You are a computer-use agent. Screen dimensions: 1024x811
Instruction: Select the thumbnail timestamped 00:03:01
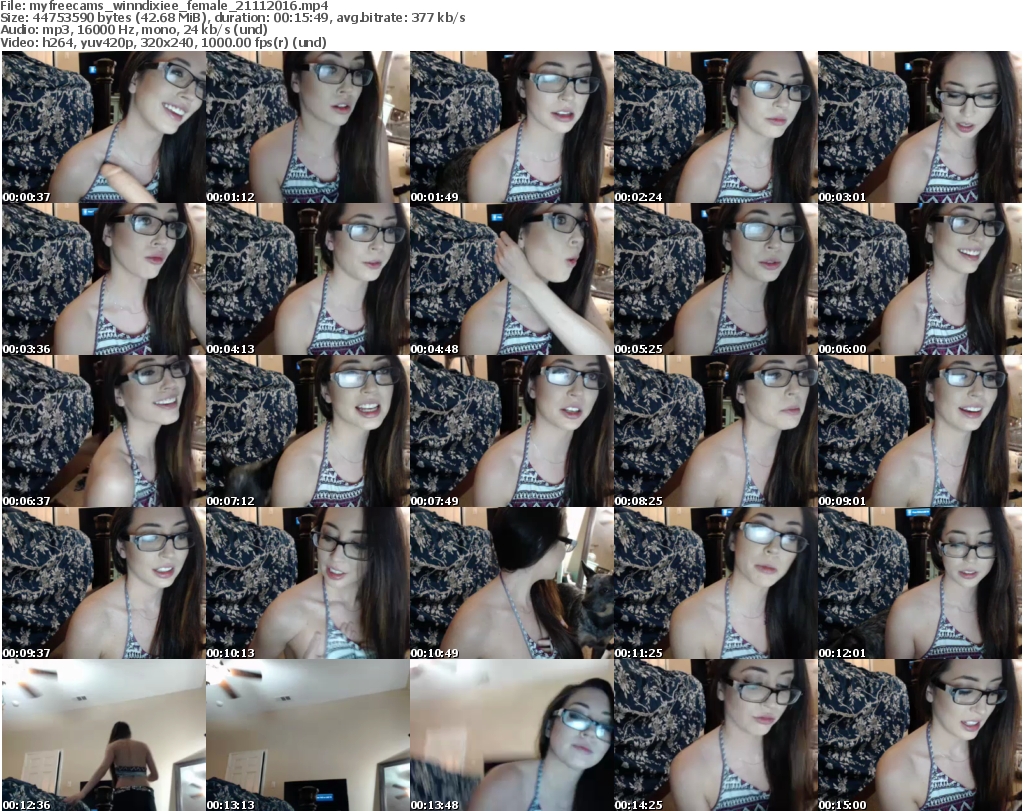pos(920,127)
